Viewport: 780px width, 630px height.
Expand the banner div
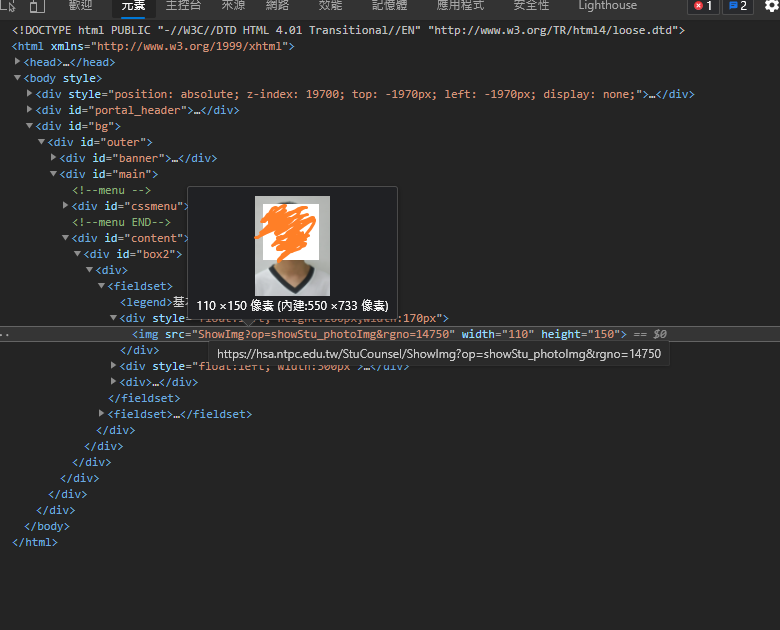pyautogui.click(x=53, y=157)
